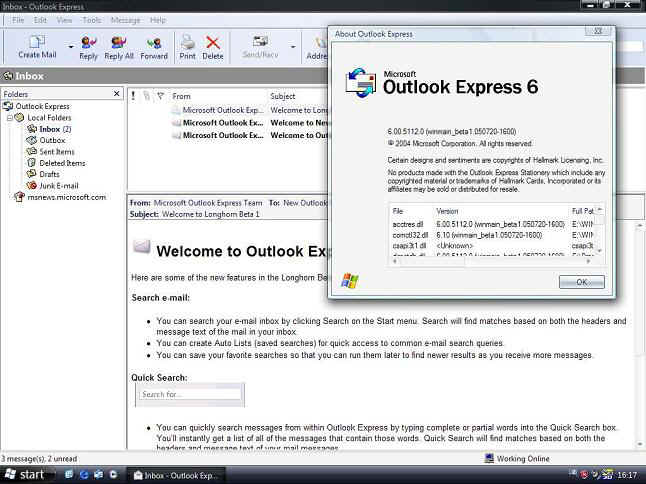Open the Message menu
The width and height of the screenshot is (646, 484).
tap(125, 20)
